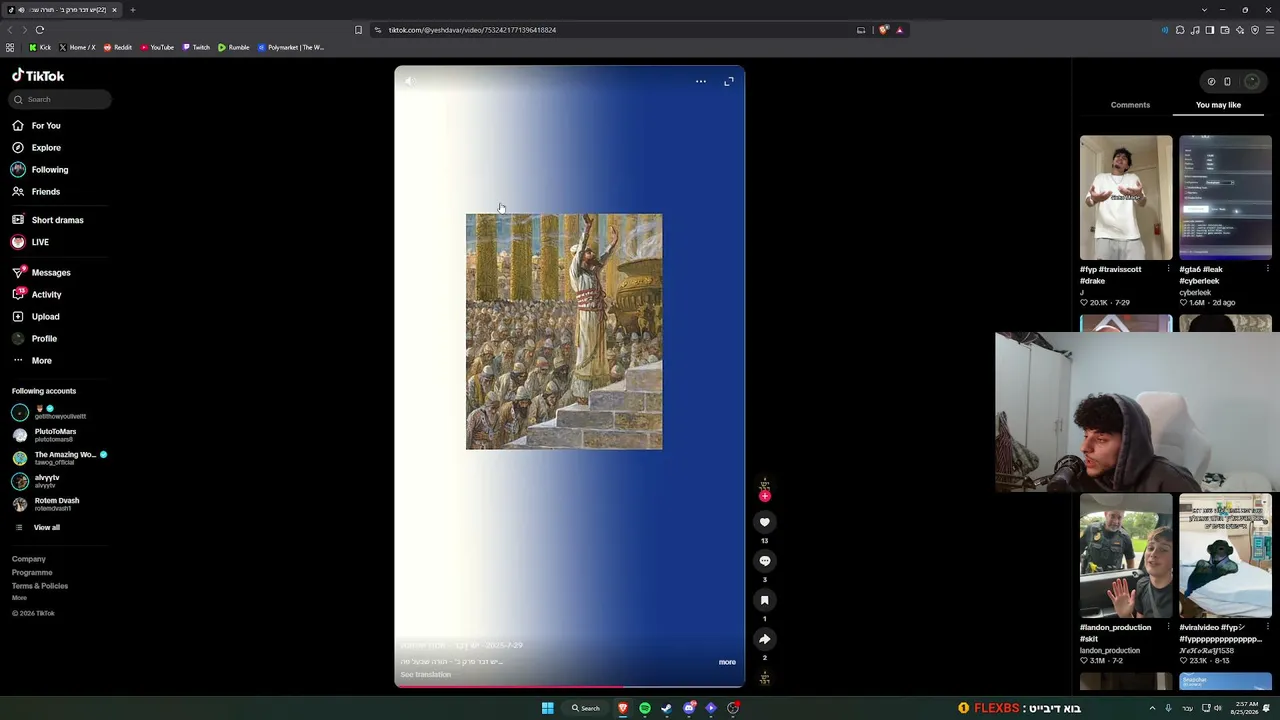Open the #gta6 #leak video thumbnail

[x=1225, y=197]
